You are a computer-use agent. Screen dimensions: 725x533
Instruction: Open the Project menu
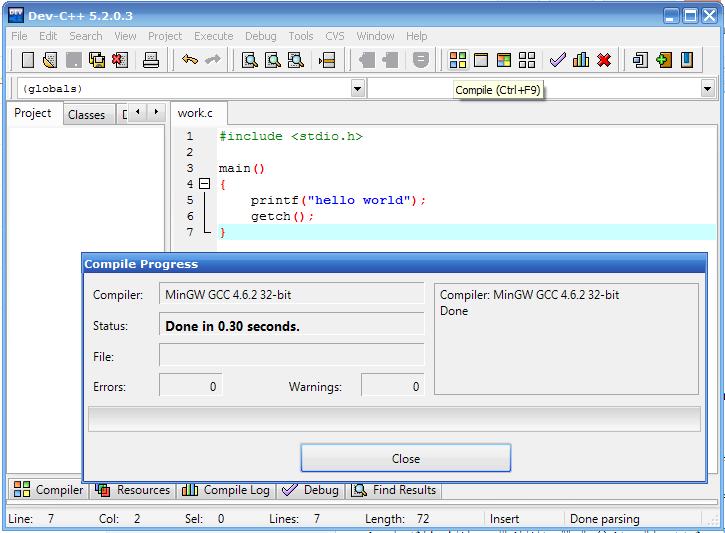[x=165, y=36]
